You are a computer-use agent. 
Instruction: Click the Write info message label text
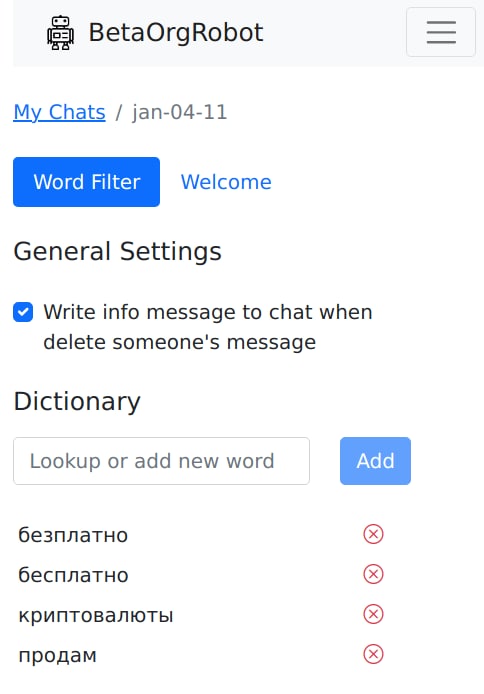tap(207, 327)
